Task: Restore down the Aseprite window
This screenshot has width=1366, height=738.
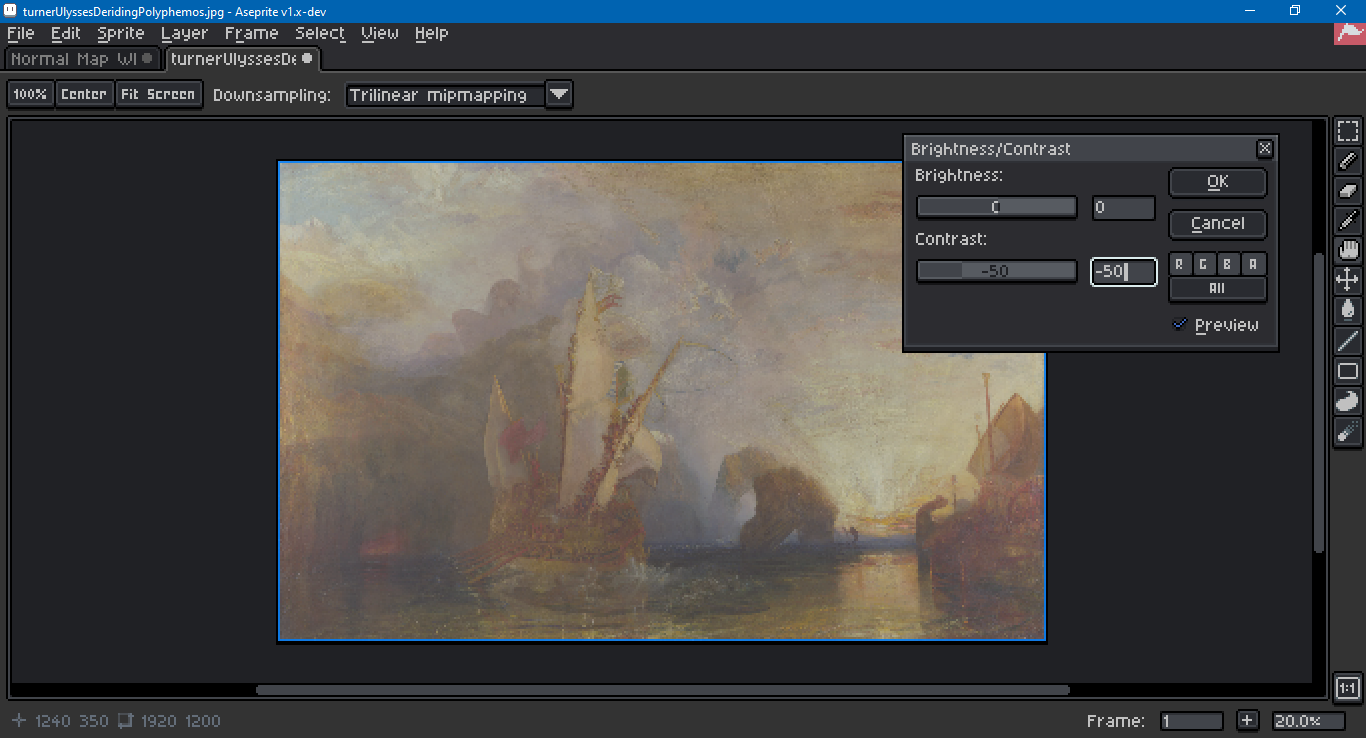Action: [1295, 10]
